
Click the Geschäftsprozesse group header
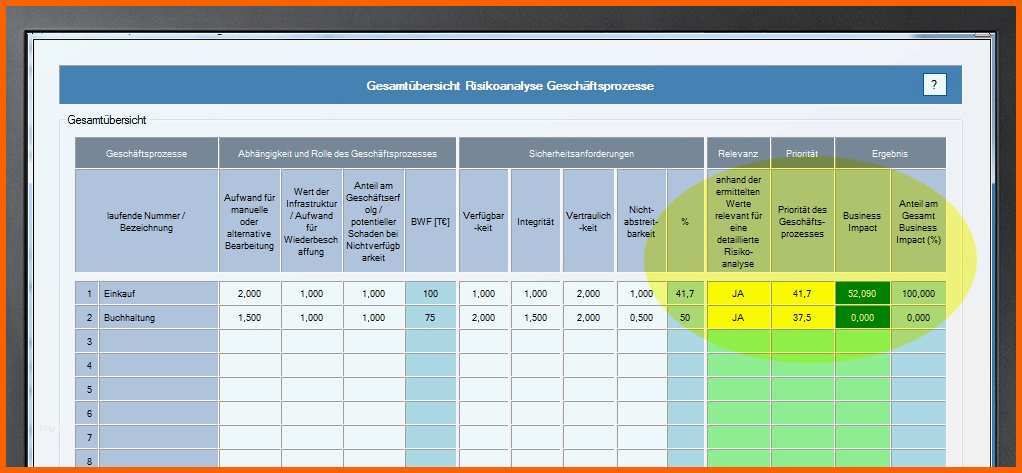[x=146, y=153]
